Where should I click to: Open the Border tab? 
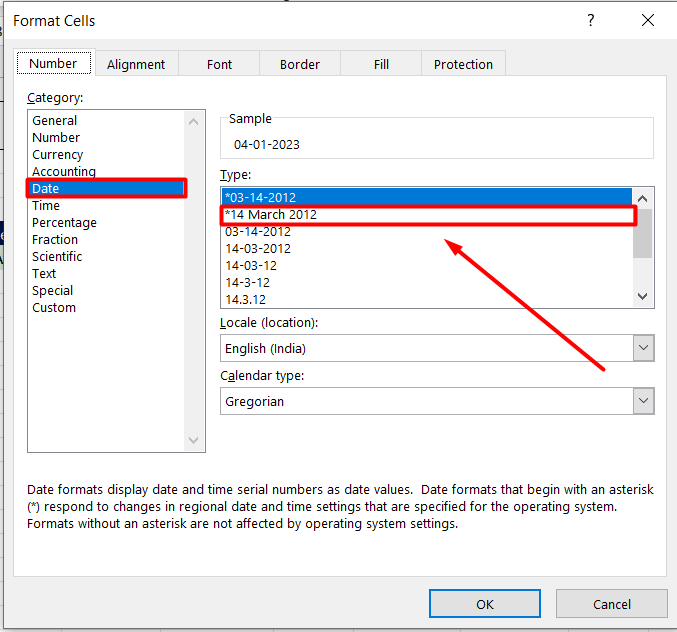(300, 64)
